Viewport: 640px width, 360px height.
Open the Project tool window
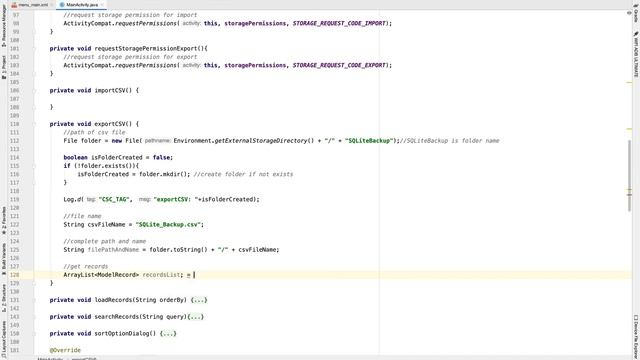[x=4, y=67]
